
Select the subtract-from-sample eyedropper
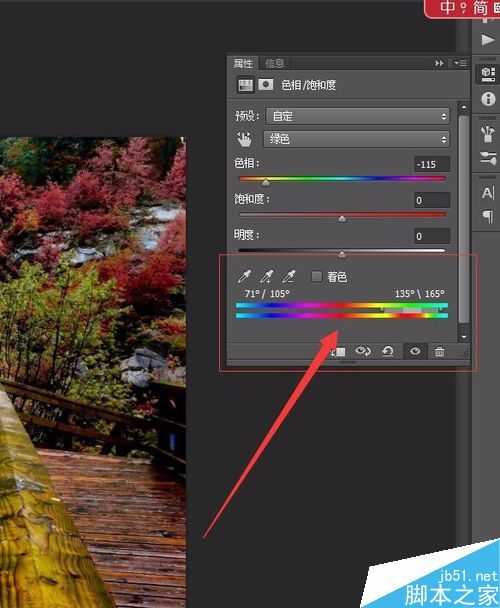tap(289, 276)
